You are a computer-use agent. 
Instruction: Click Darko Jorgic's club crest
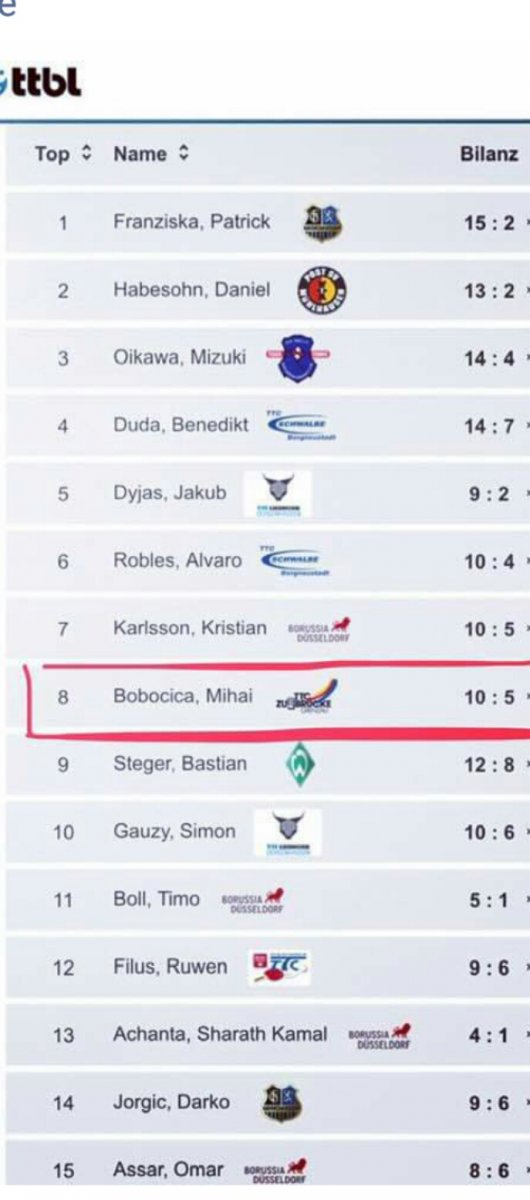tap(281, 1103)
